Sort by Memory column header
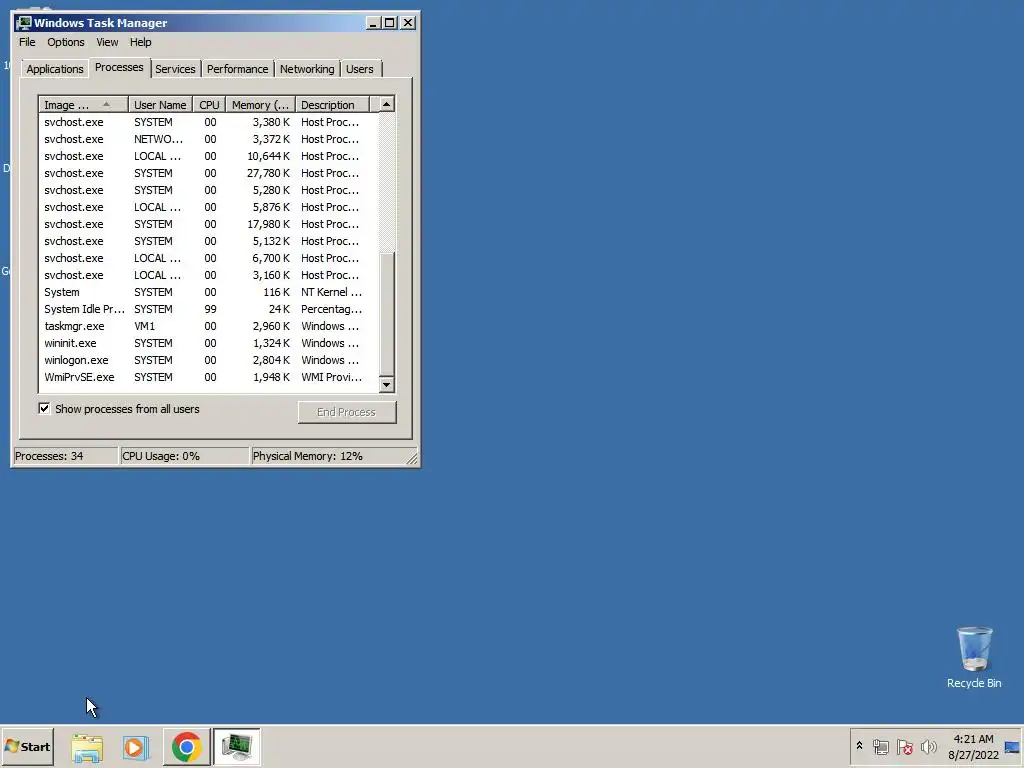 [261, 104]
